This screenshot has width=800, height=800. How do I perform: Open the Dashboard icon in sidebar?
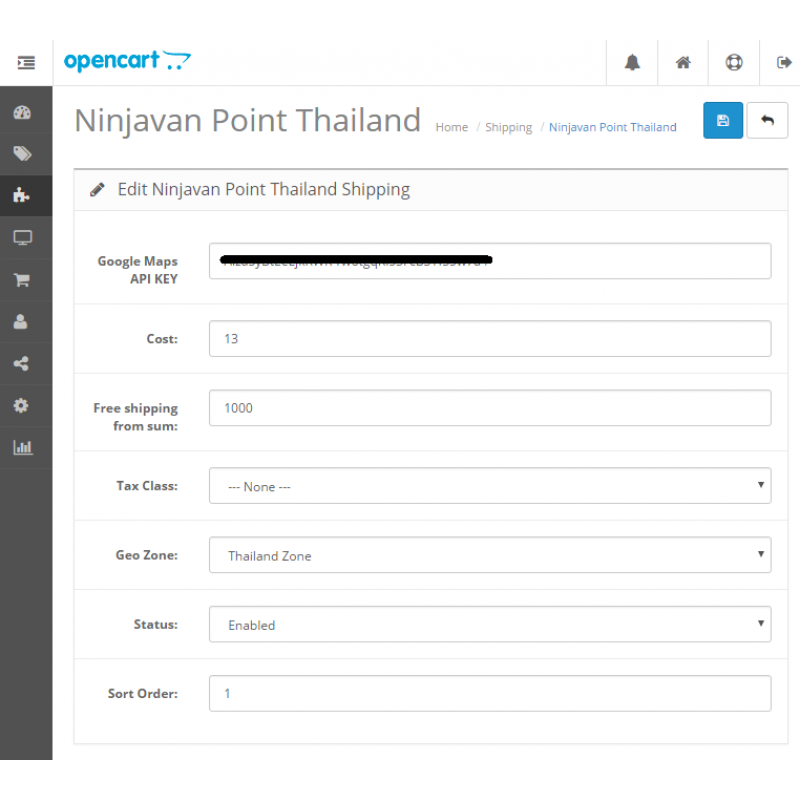coord(22,113)
